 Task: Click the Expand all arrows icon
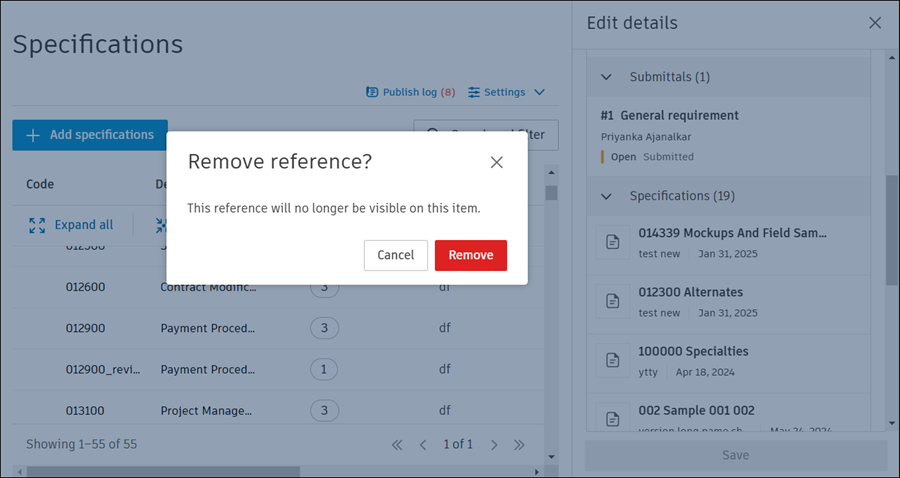37,225
